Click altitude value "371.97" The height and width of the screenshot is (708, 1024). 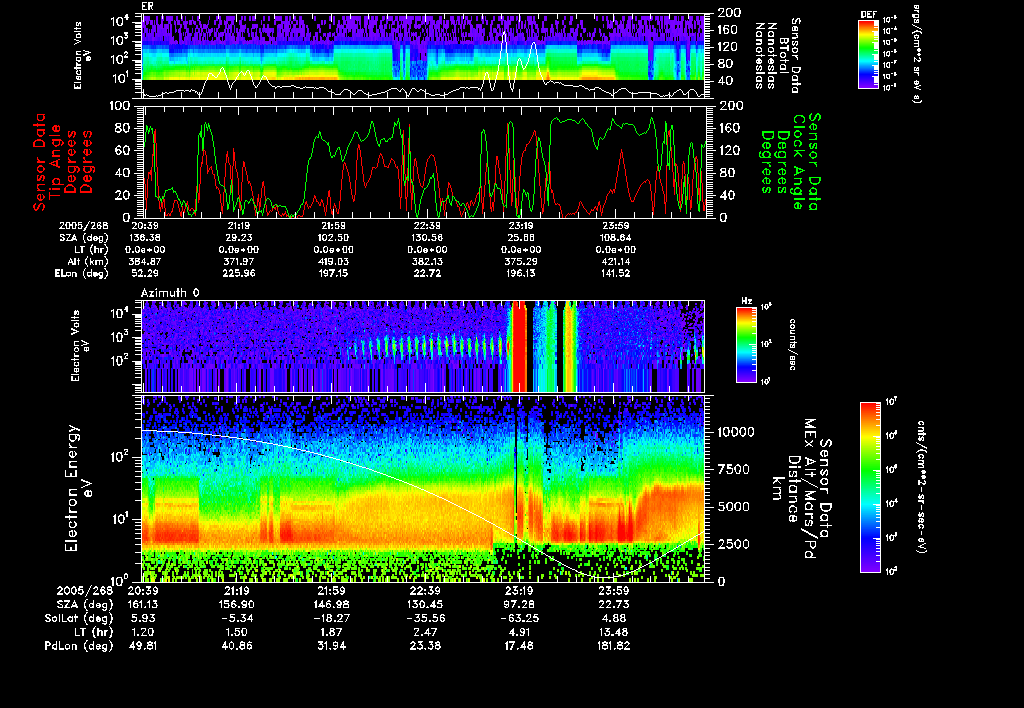tap(239, 262)
